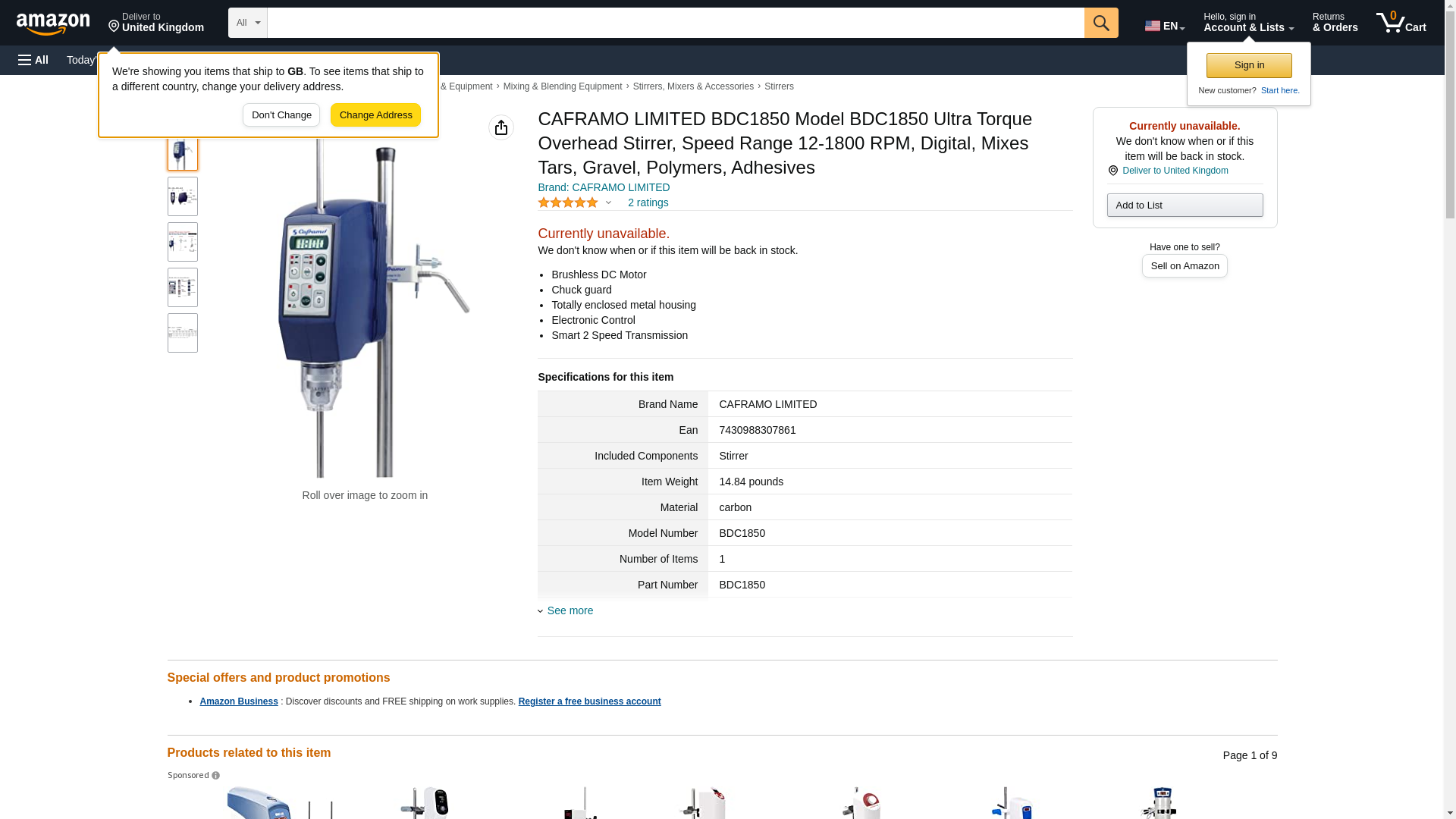Viewport: 1456px width, 819px height.
Task: Click the share icon beside product image
Action: (501, 127)
